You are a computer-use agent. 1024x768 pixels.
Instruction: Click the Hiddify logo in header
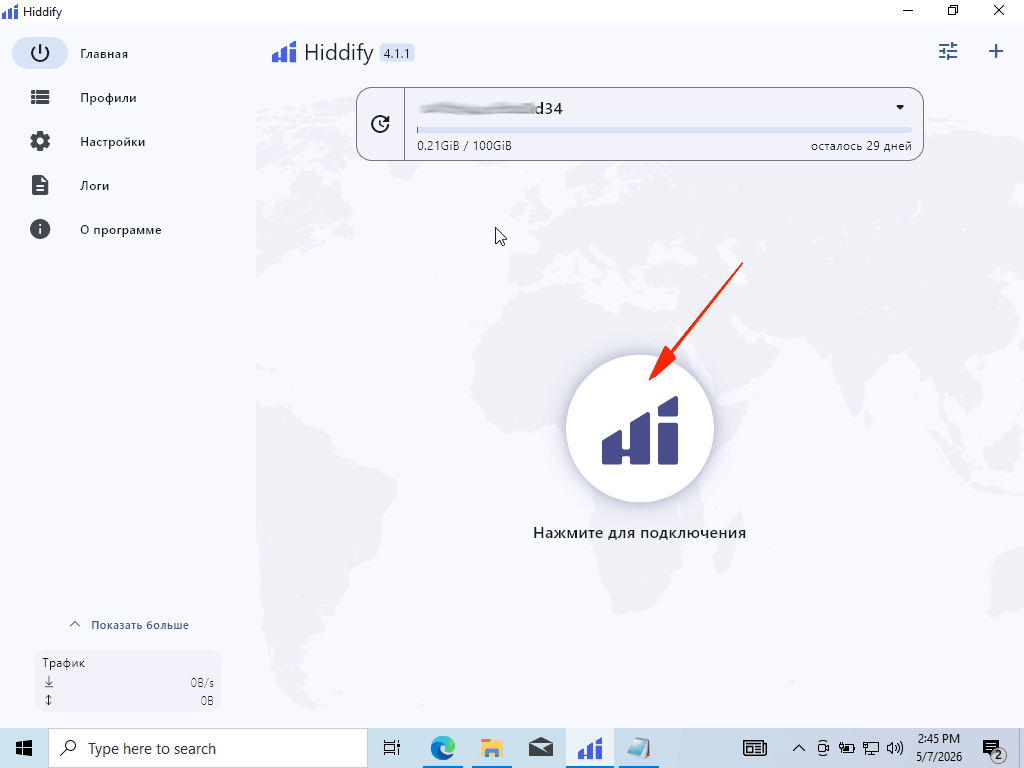284,52
